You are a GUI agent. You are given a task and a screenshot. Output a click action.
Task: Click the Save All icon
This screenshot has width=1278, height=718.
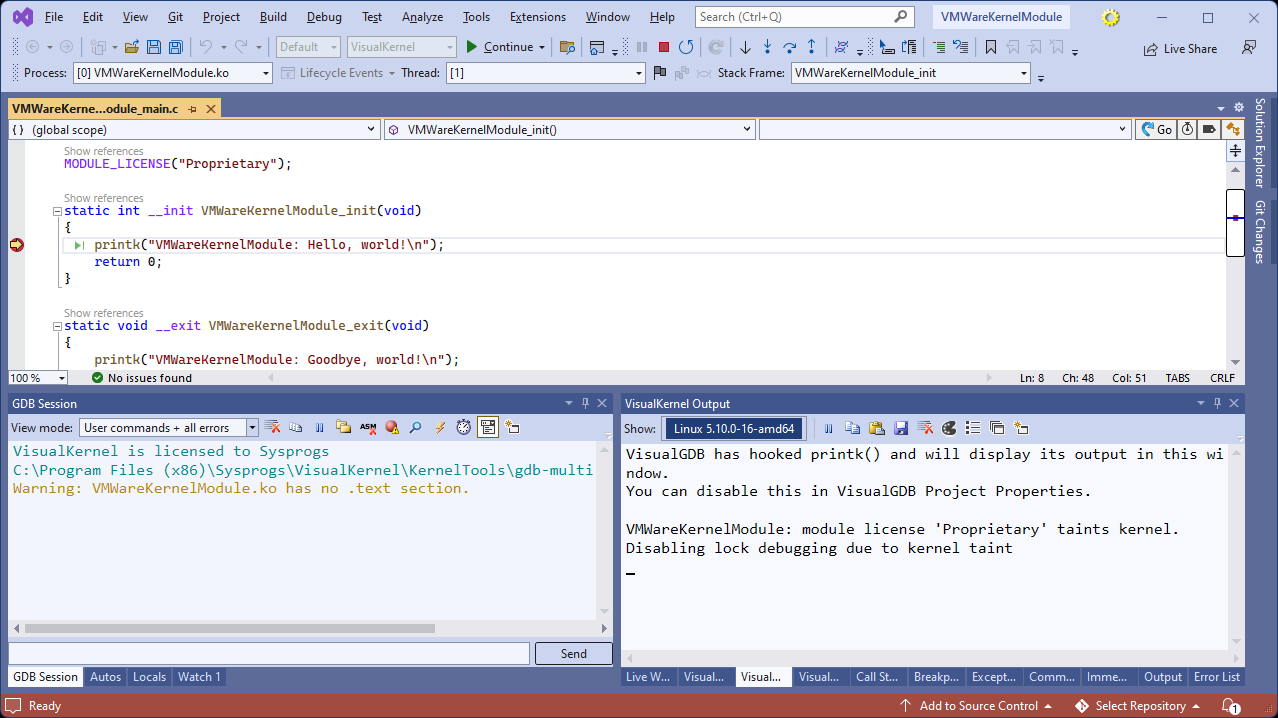[175, 47]
